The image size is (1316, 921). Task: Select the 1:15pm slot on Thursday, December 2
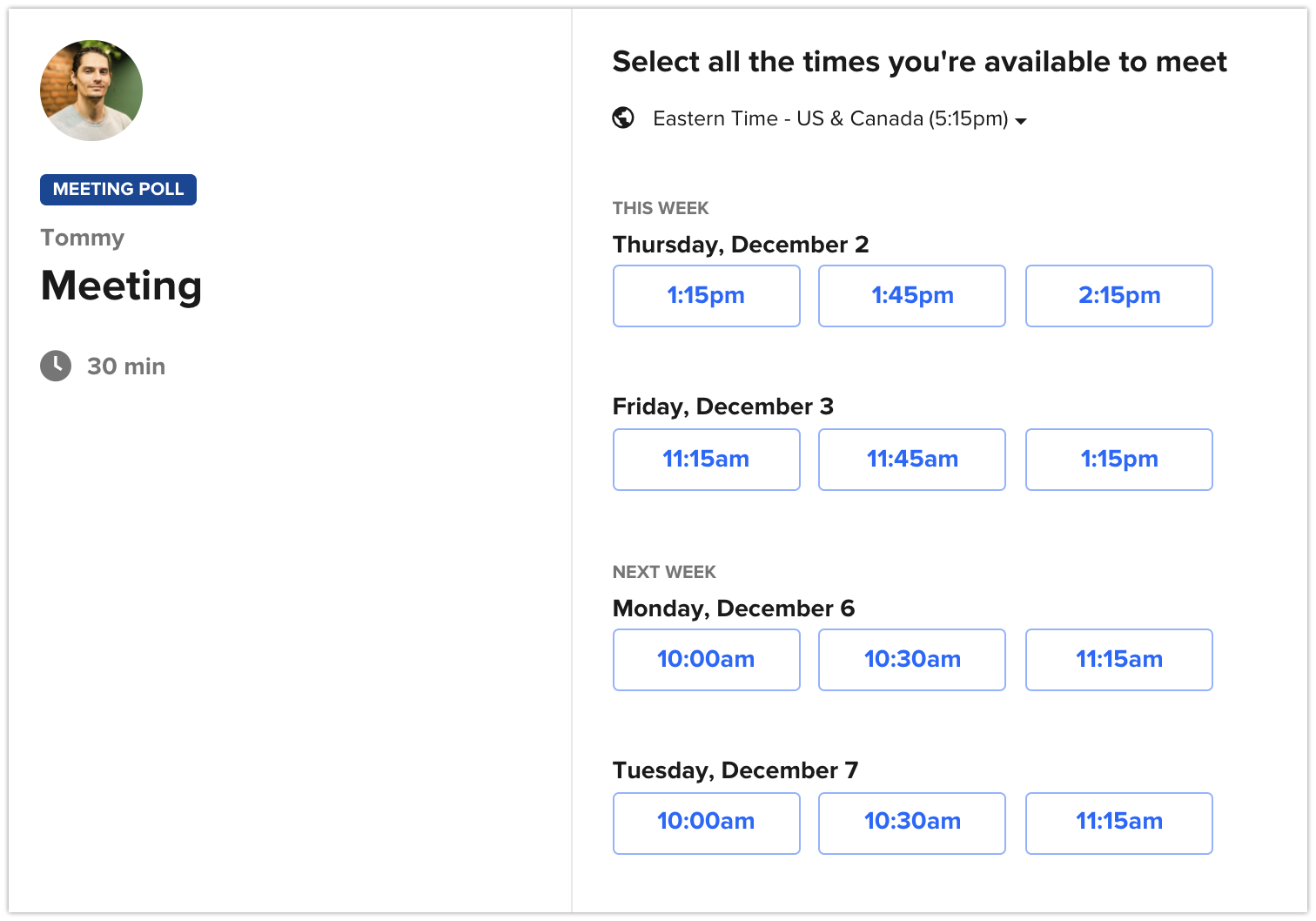click(x=706, y=295)
